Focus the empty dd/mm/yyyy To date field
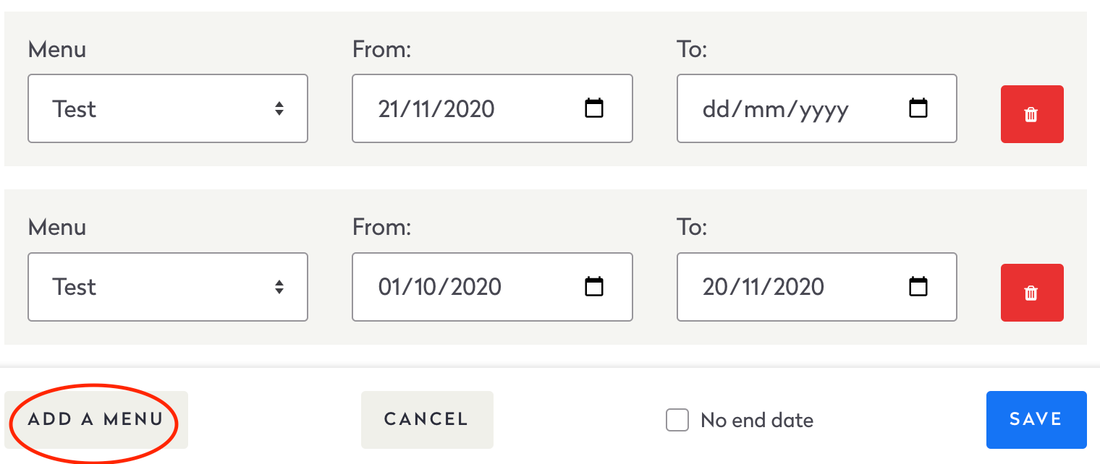This screenshot has height=464, width=1100. (x=790, y=108)
